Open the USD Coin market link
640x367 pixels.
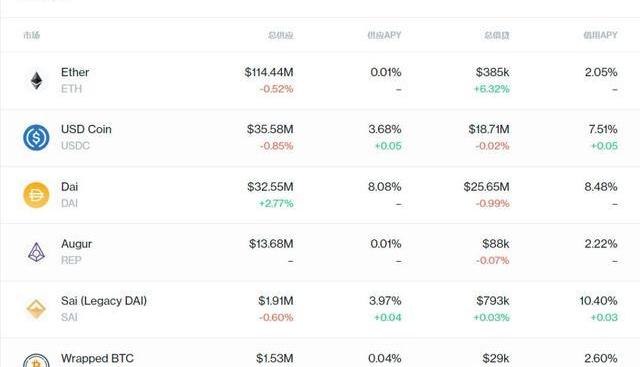(x=86, y=129)
